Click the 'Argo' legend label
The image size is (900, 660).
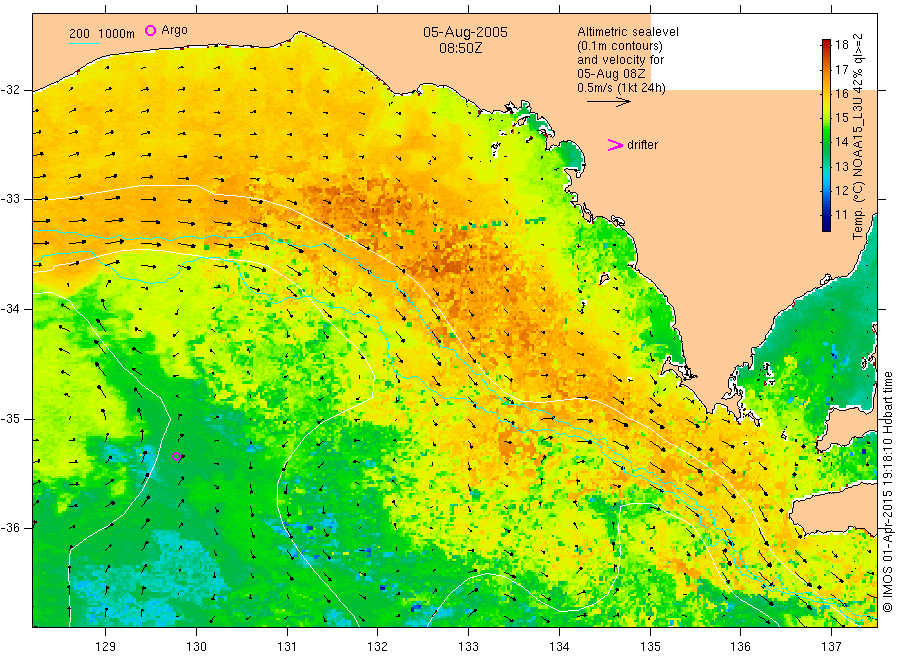point(174,30)
